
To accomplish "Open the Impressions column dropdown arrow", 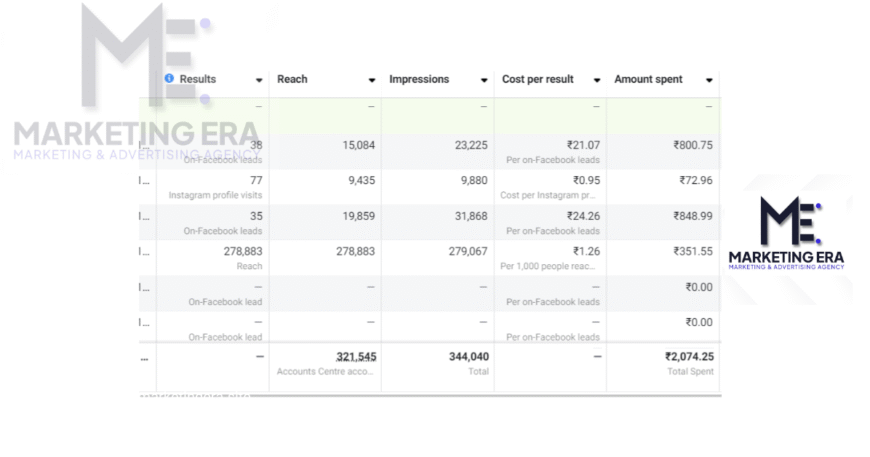I will tap(484, 80).
